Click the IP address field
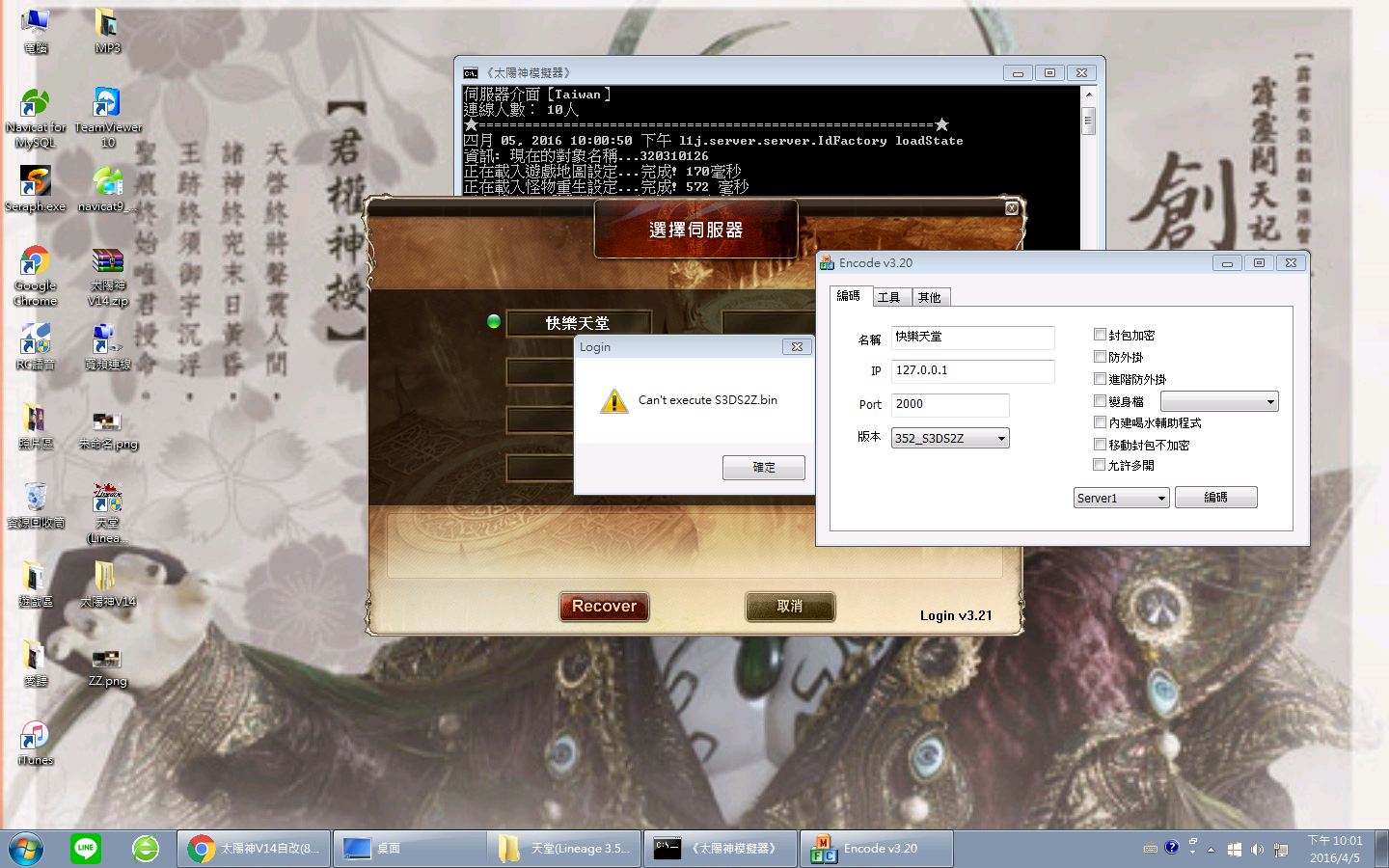 (972, 370)
